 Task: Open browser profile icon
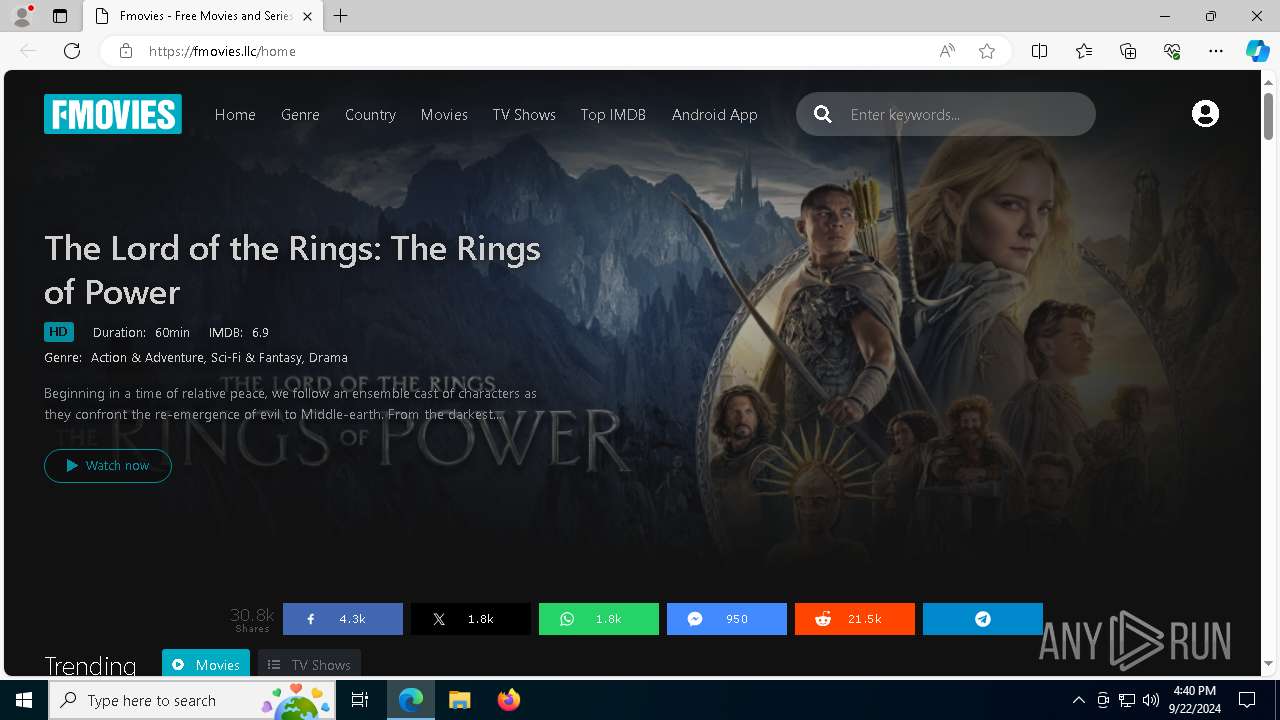pyautogui.click(x=22, y=16)
